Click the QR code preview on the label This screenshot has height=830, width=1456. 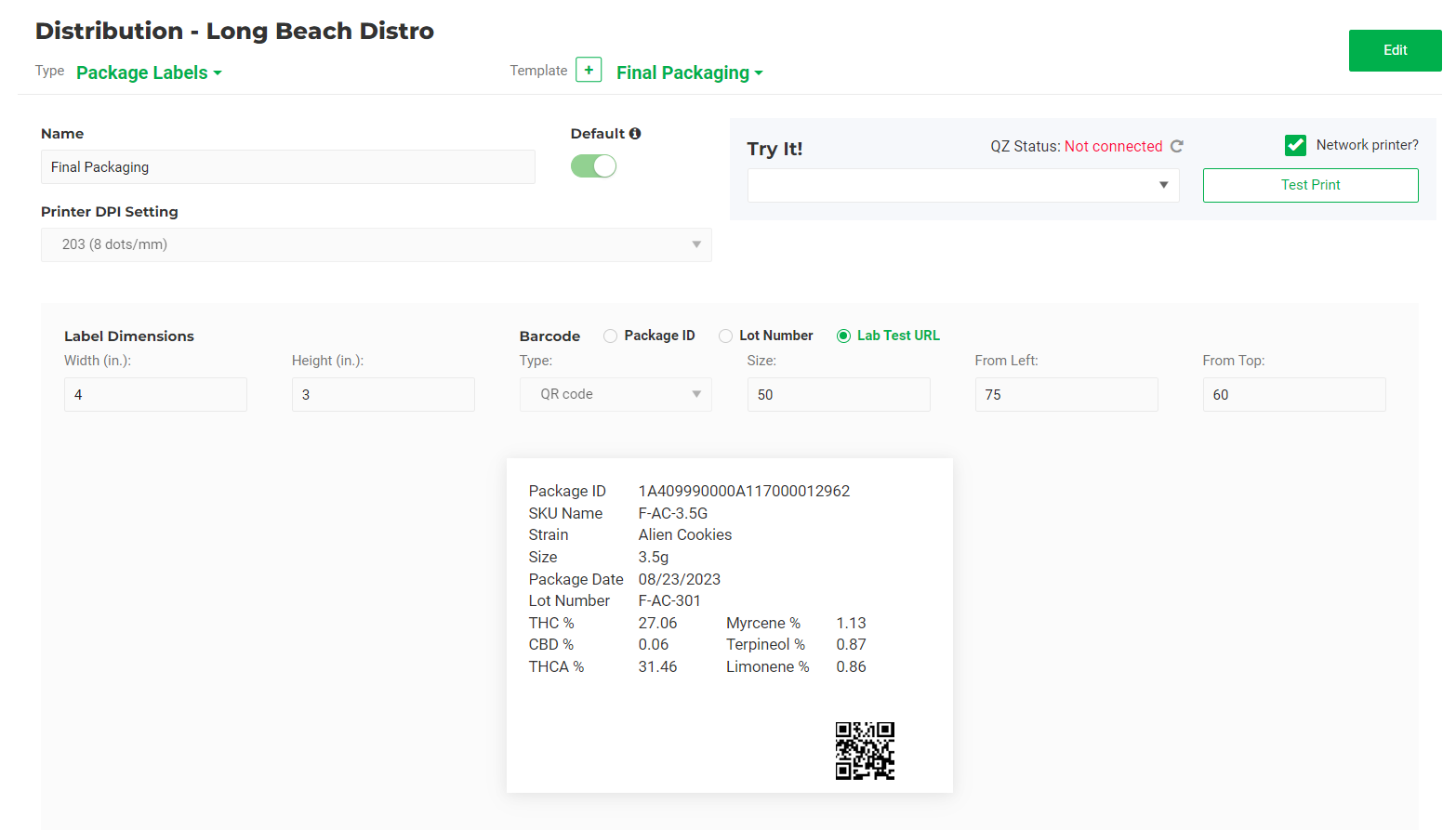click(x=864, y=751)
